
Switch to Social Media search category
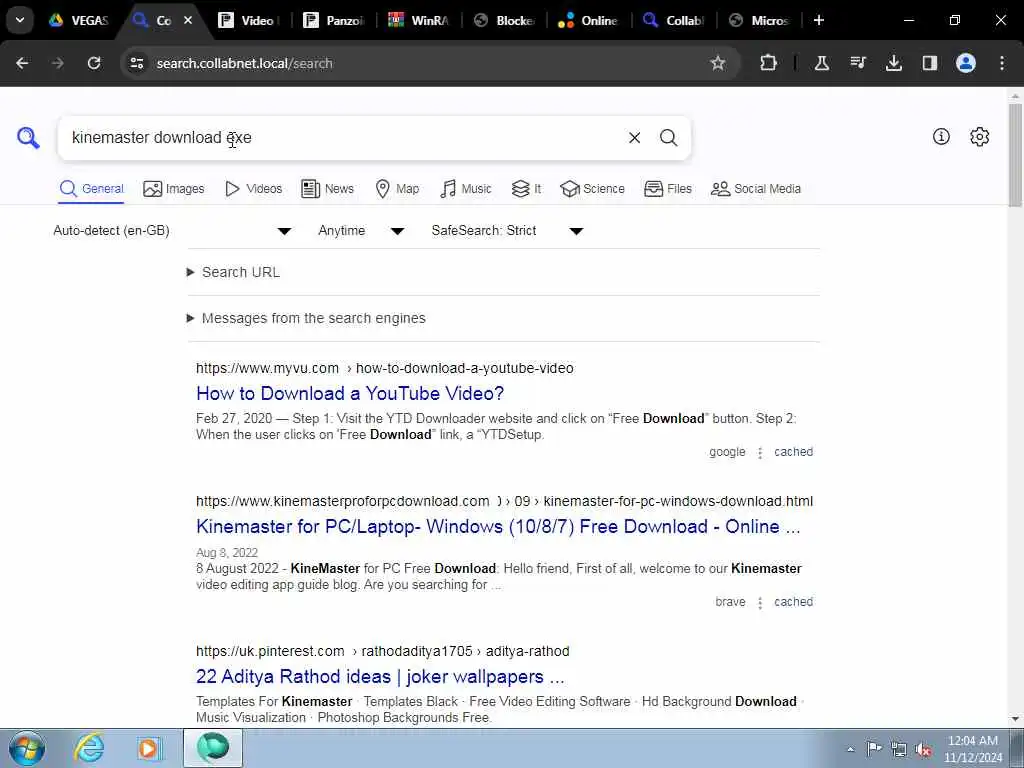tap(756, 189)
